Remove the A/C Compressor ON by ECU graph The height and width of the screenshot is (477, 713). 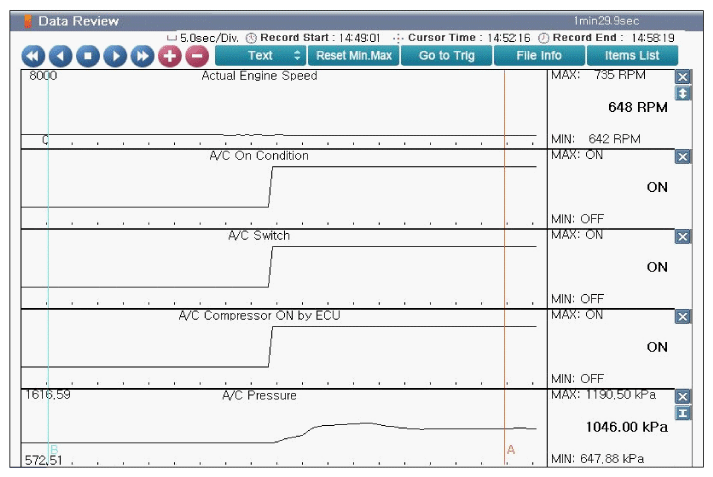click(x=683, y=317)
